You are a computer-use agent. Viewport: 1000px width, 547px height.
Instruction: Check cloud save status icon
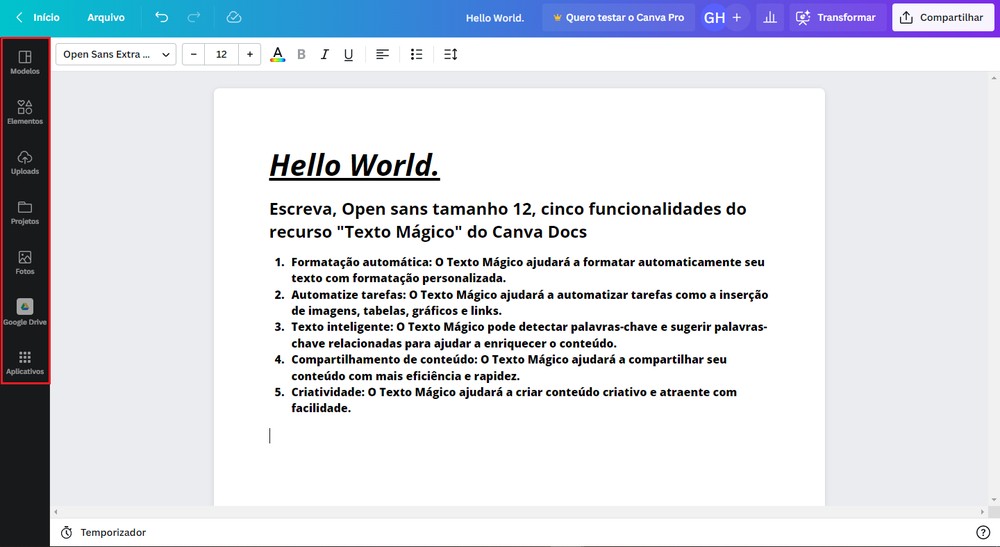pos(234,17)
